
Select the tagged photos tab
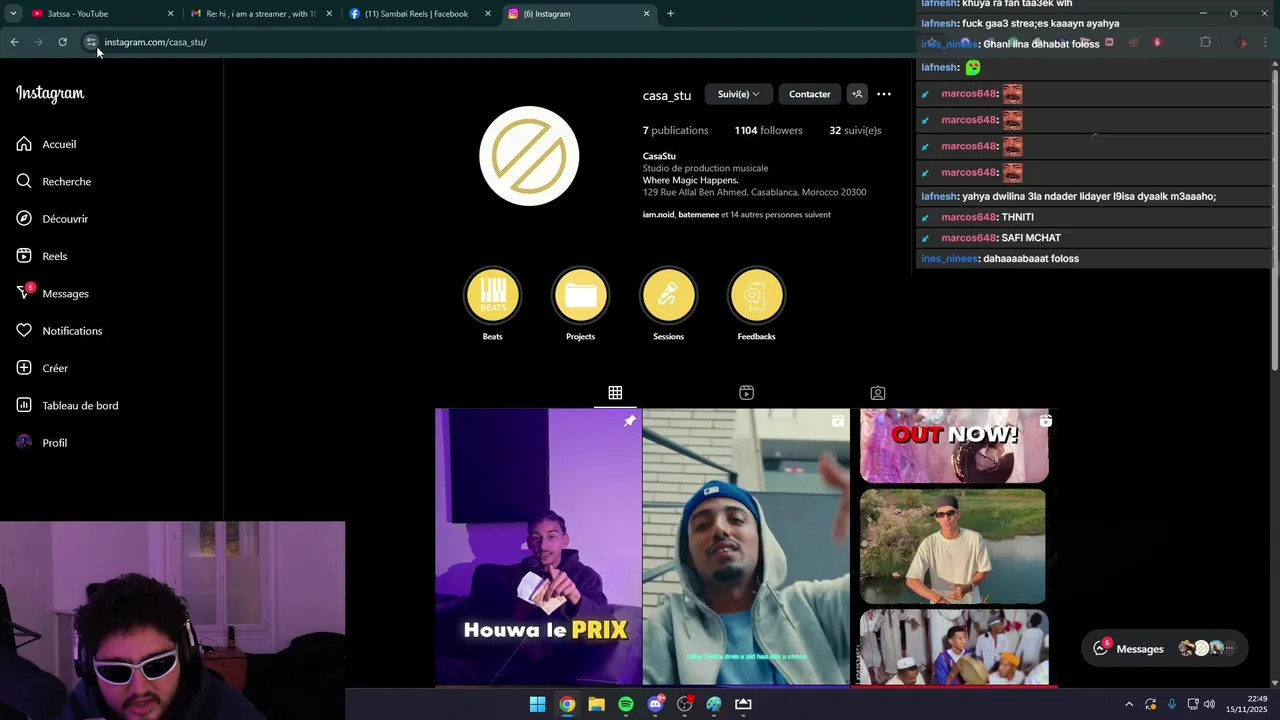(x=878, y=393)
